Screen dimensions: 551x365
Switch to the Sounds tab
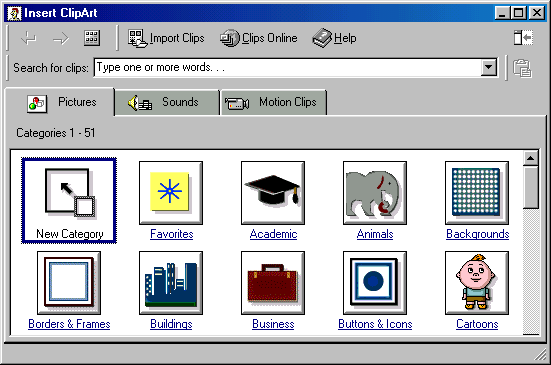point(167,103)
